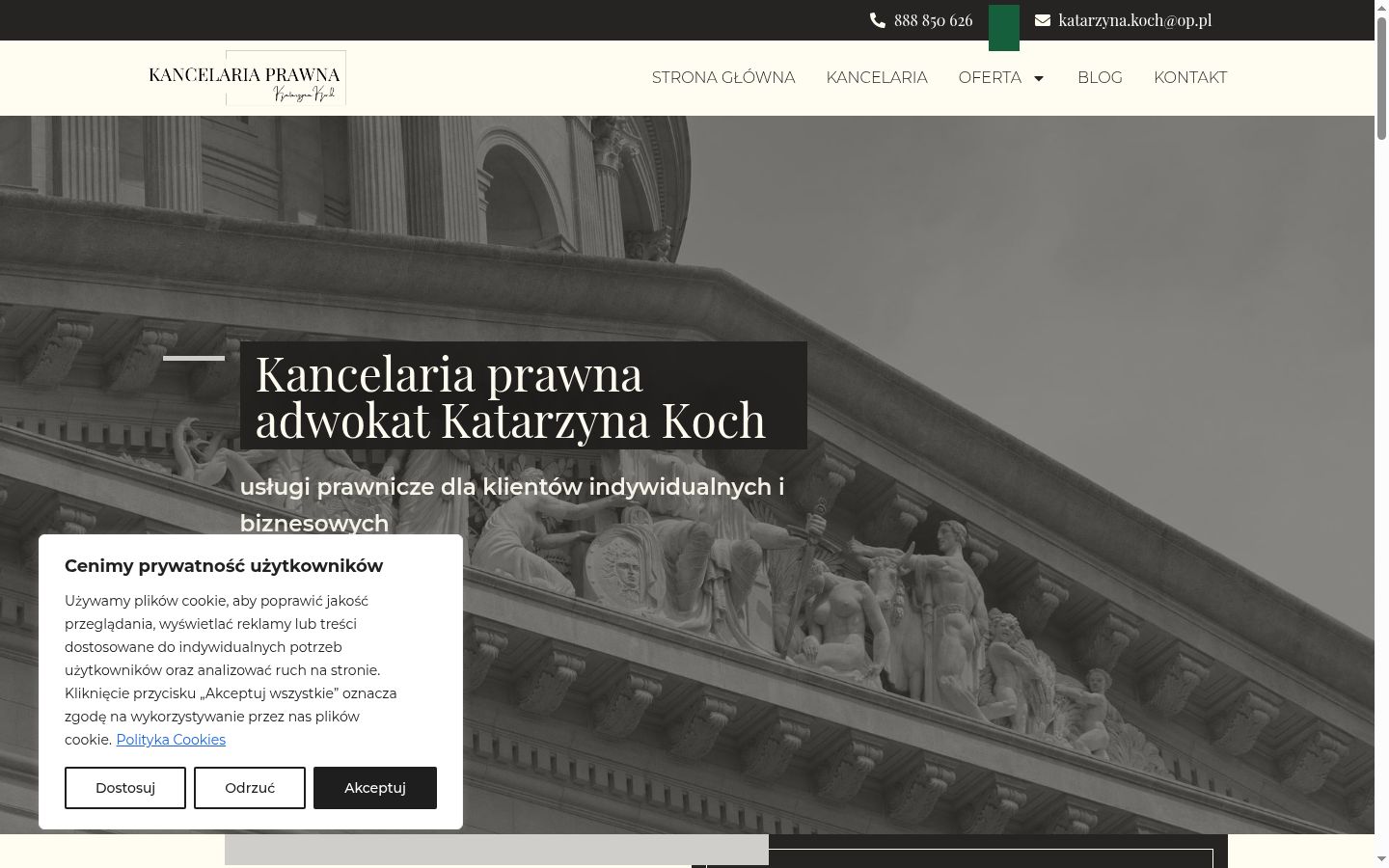Call phone number 888 850 626
1389x868 pixels.
tap(933, 20)
